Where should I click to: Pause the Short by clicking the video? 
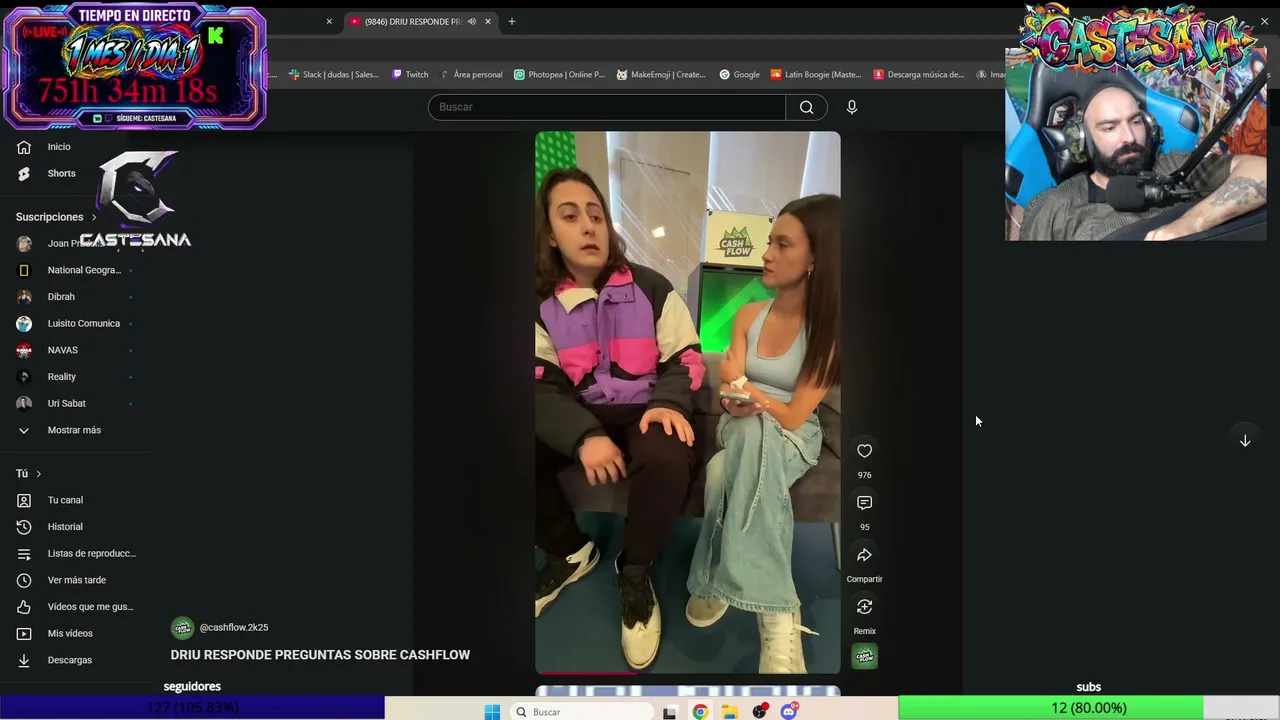(688, 402)
